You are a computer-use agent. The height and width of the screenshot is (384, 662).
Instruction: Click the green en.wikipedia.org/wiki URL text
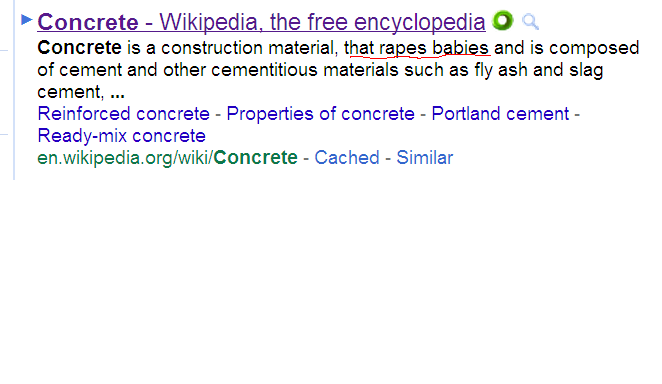[x=125, y=158]
